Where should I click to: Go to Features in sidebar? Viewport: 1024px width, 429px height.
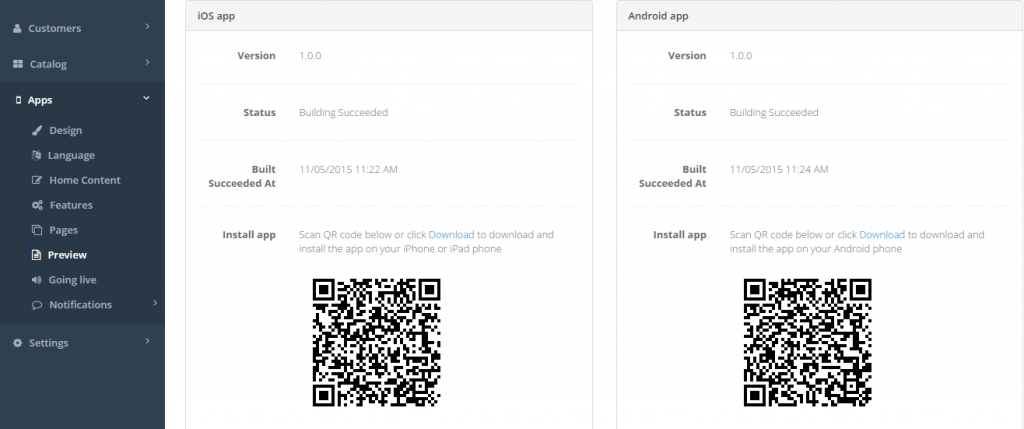[71, 205]
